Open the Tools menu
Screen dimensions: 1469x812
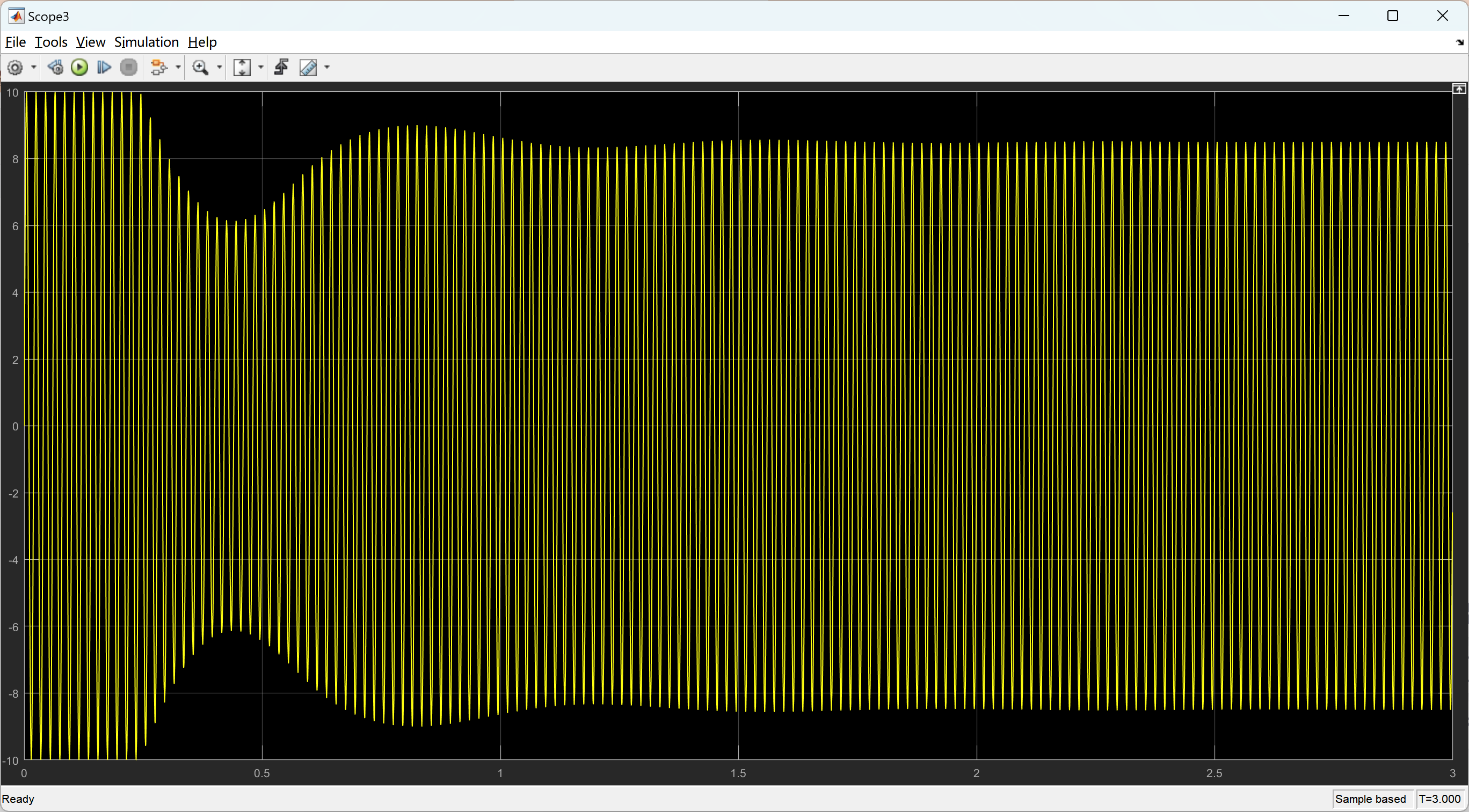point(51,42)
